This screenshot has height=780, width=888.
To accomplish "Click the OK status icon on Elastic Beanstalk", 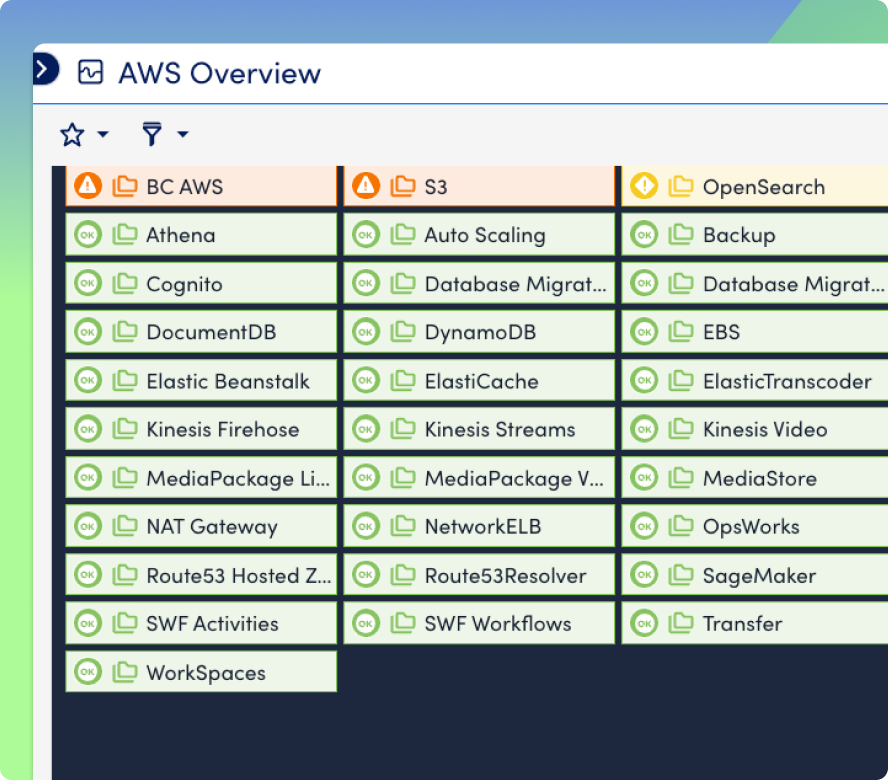I will click(x=88, y=381).
